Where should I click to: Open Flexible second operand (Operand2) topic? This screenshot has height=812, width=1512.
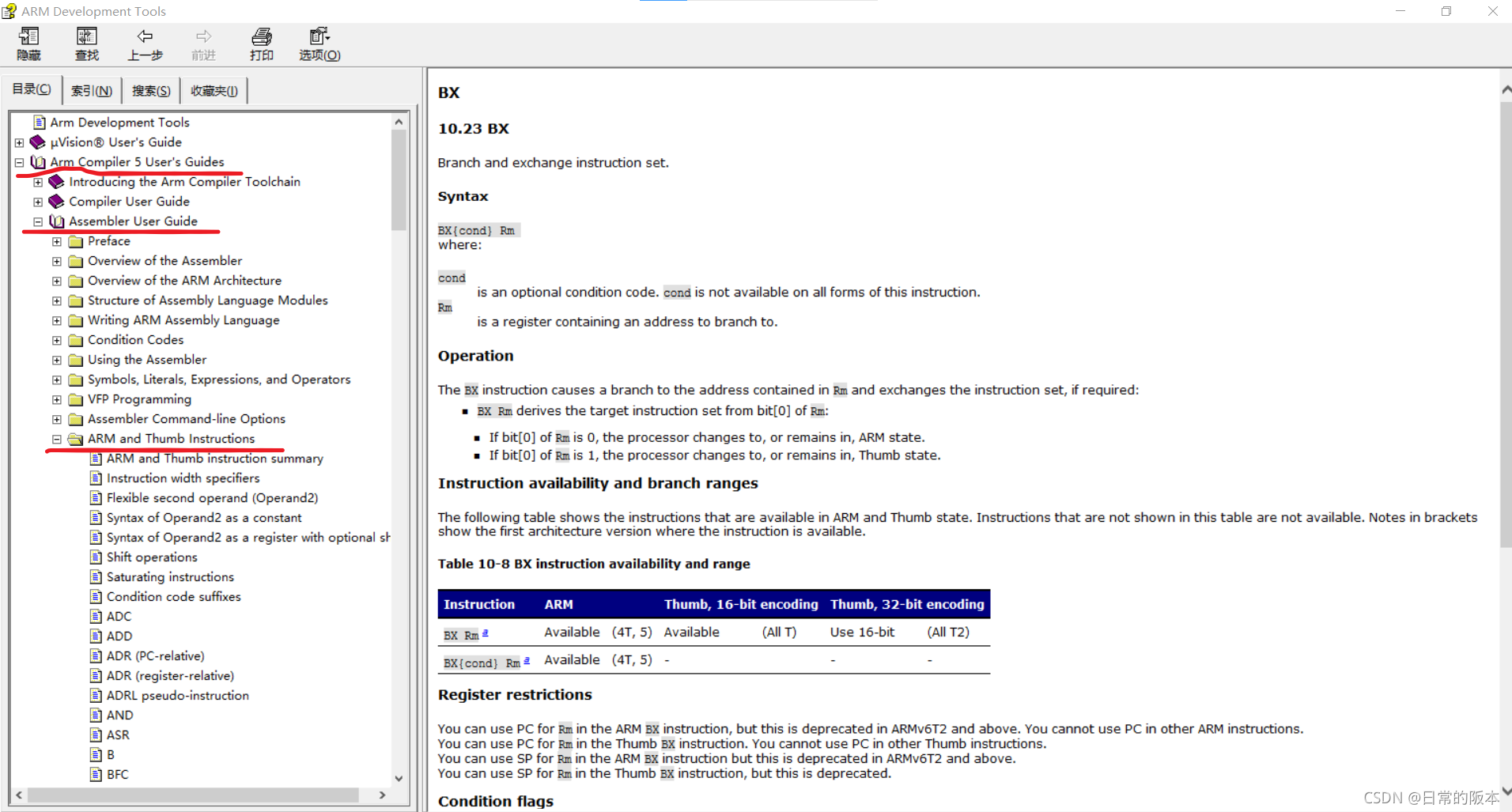coord(213,498)
